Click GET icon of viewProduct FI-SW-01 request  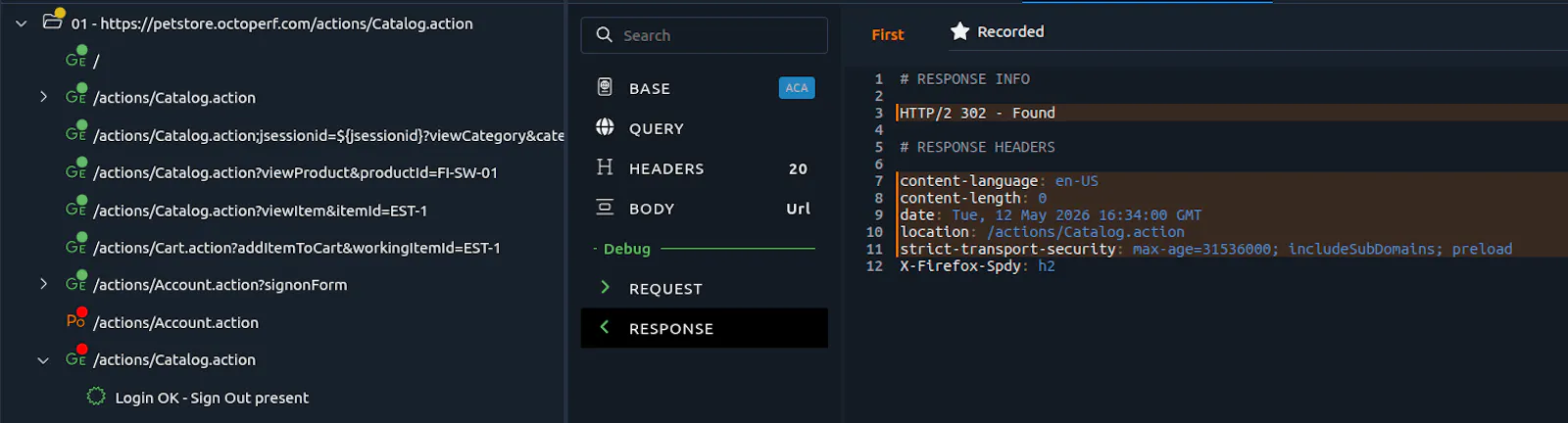[x=75, y=171]
